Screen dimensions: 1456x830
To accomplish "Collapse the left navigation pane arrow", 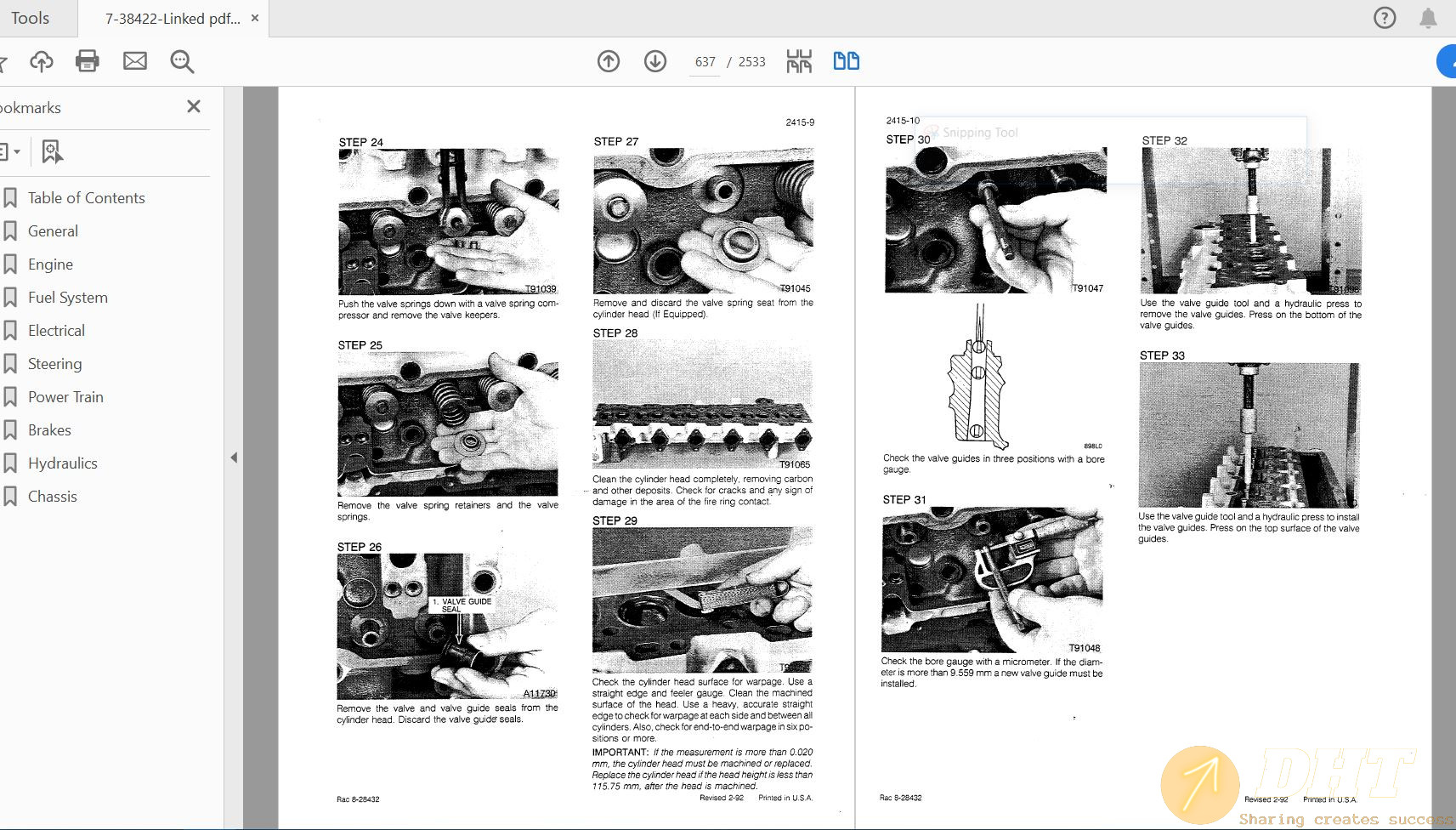I will click(x=234, y=458).
